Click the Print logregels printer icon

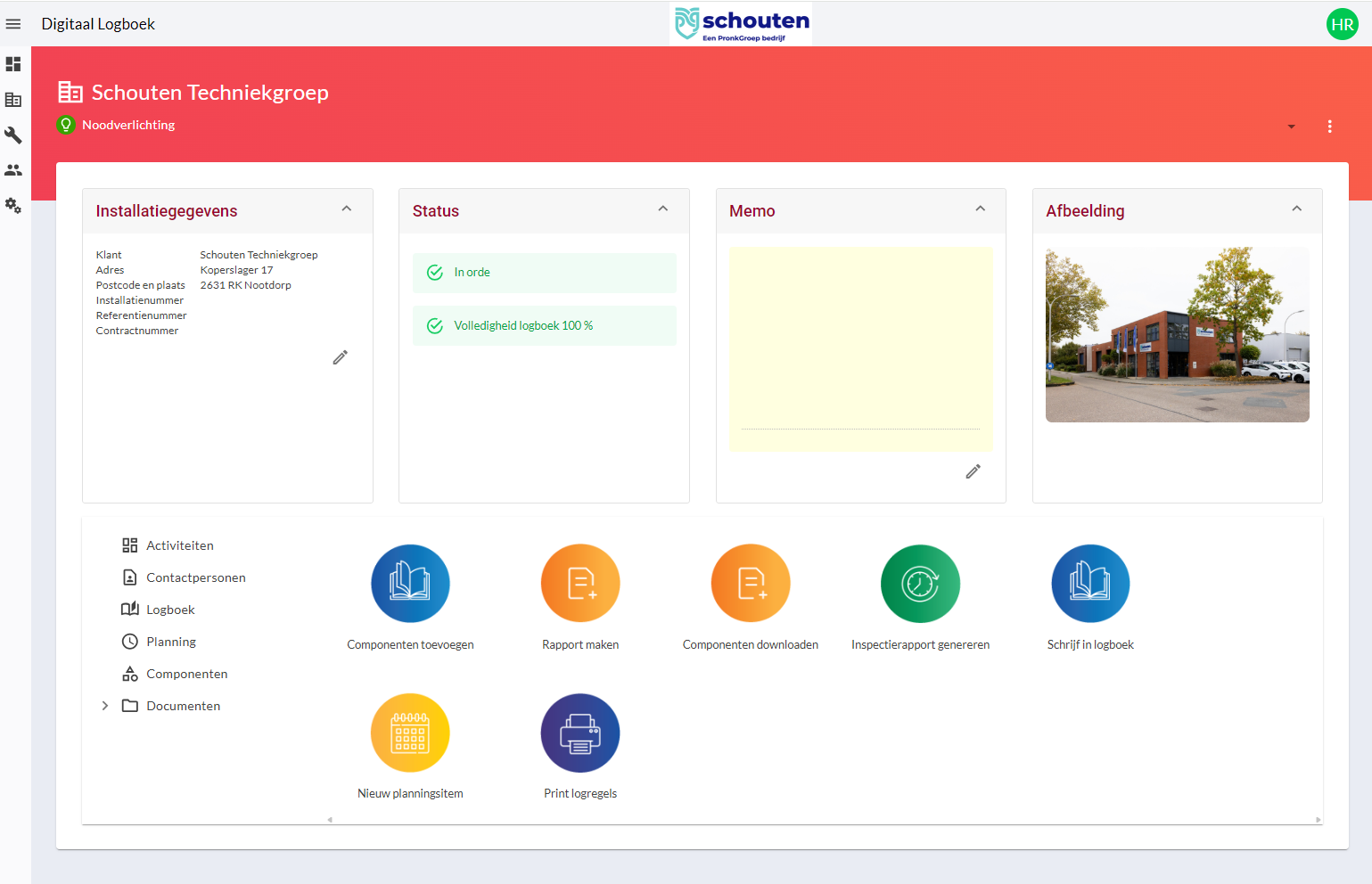point(580,733)
